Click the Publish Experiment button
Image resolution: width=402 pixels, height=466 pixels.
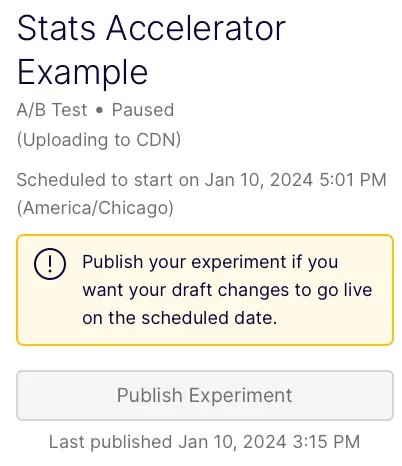[205, 395]
